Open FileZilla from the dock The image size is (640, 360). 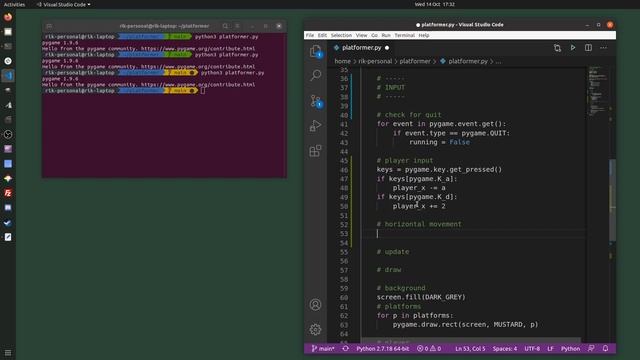point(8,193)
